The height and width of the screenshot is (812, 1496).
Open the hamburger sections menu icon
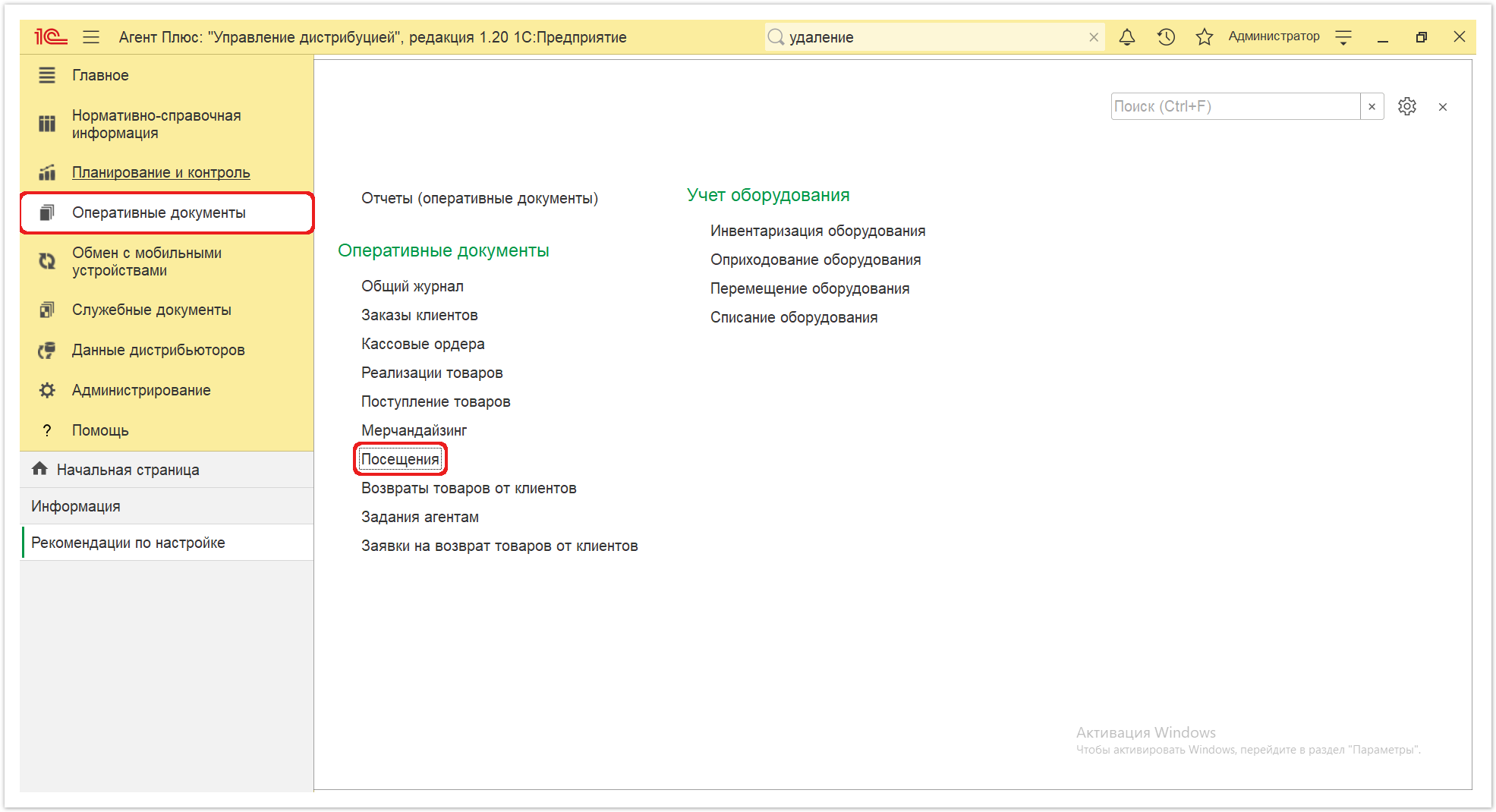[x=91, y=36]
